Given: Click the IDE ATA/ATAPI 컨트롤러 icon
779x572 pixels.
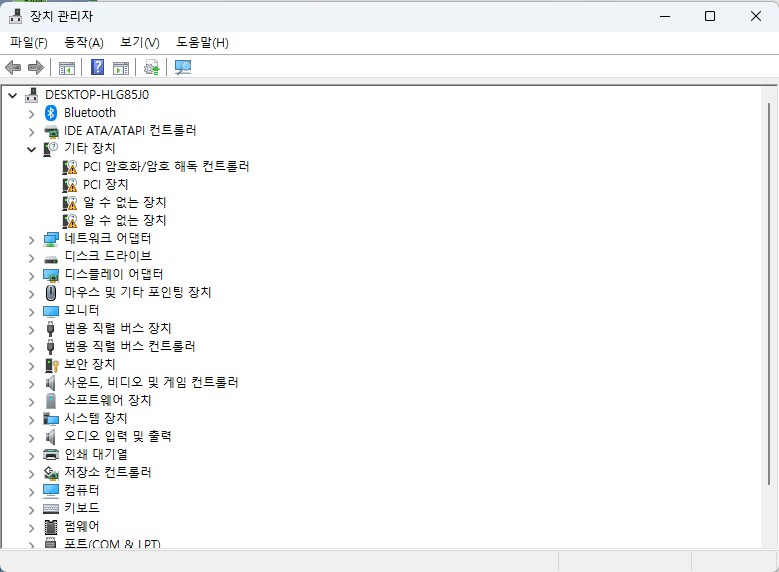Looking at the screenshot, I should click(51, 131).
